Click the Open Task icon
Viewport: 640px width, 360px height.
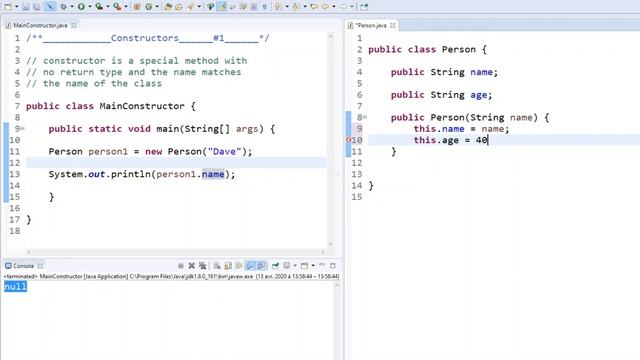pos(179,7)
